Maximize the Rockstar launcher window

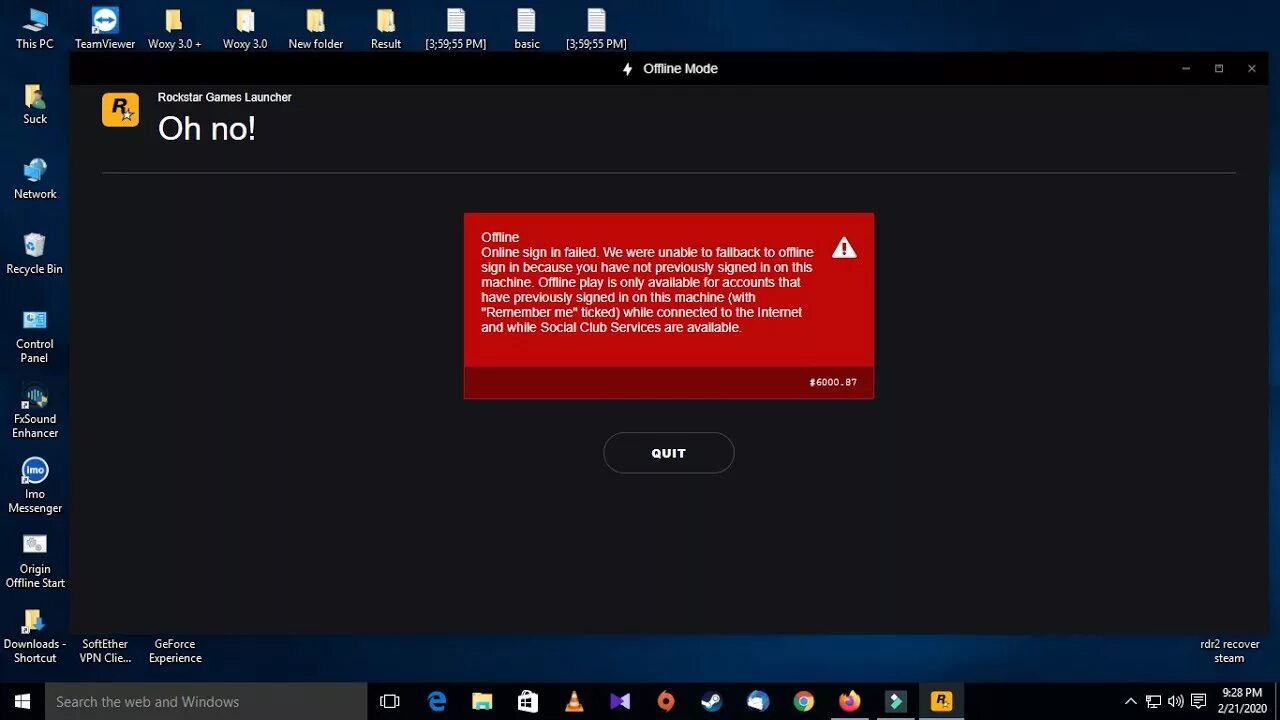pyautogui.click(x=1219, y=69)
